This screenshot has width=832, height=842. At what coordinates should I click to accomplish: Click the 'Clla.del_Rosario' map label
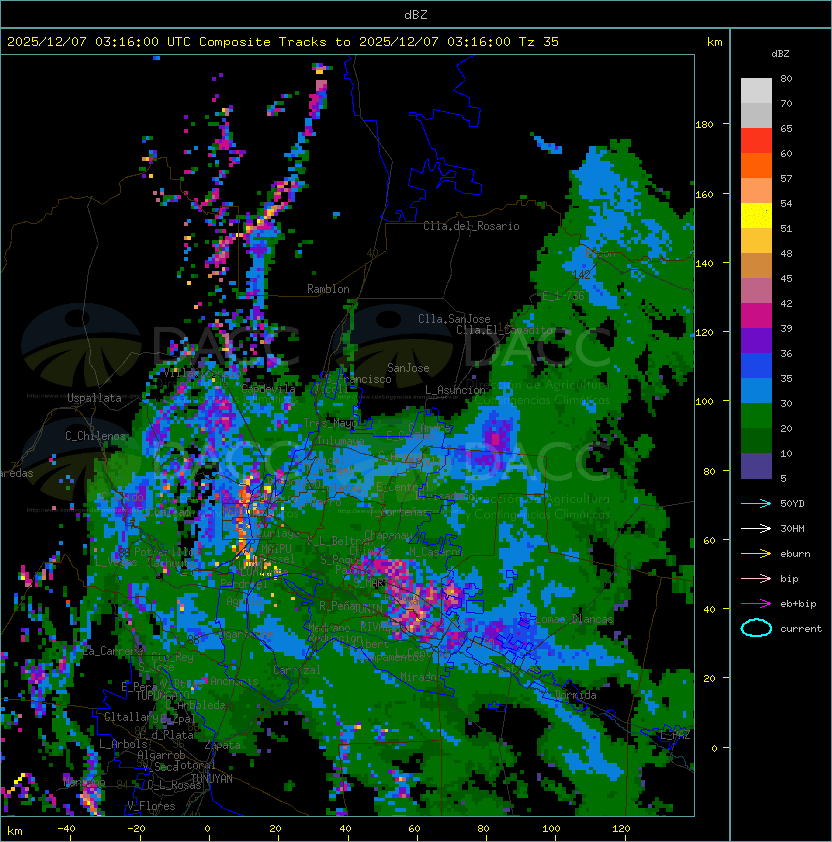pos(471,226)
